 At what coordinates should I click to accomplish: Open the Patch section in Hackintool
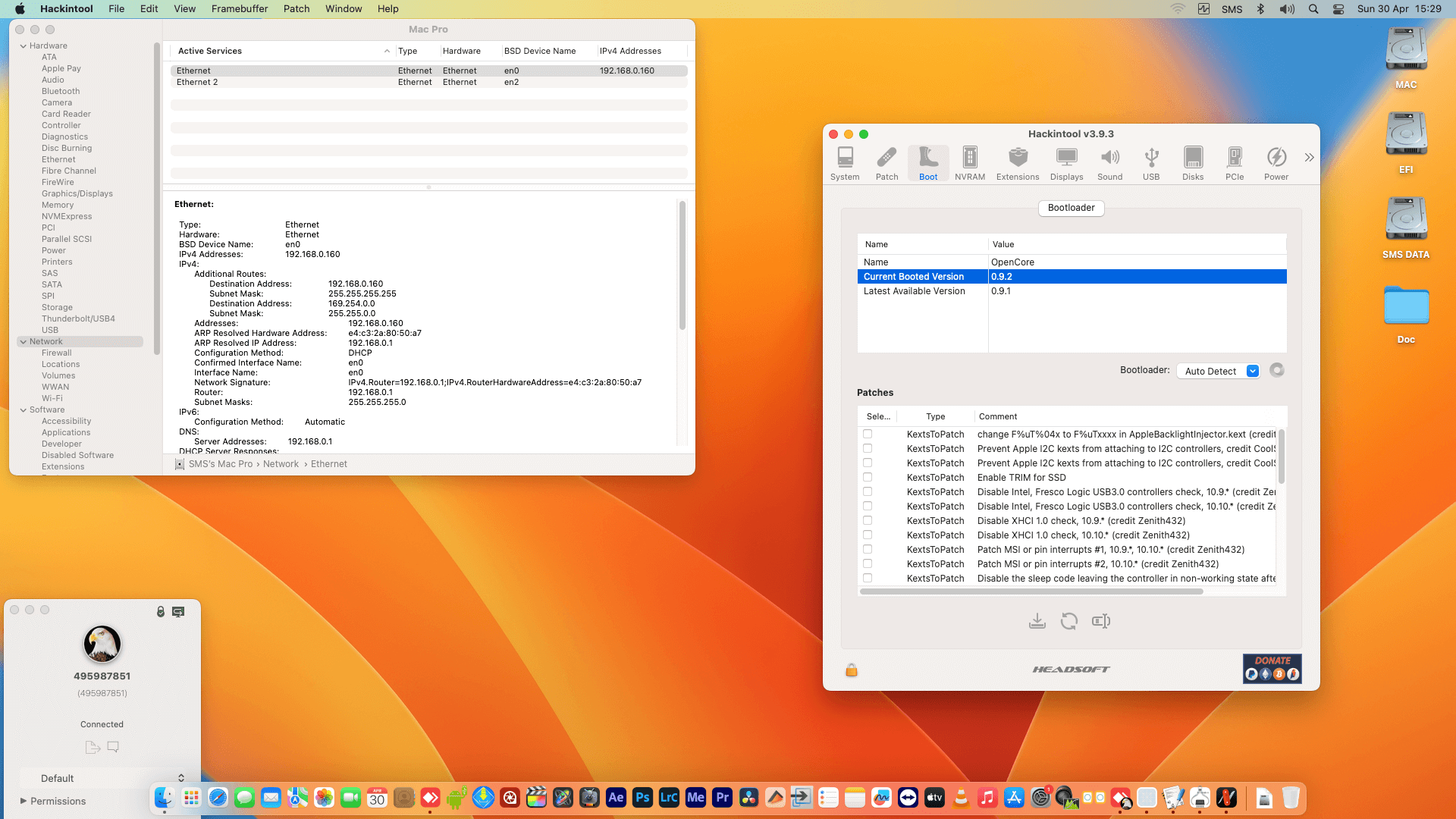coord(886,163)
